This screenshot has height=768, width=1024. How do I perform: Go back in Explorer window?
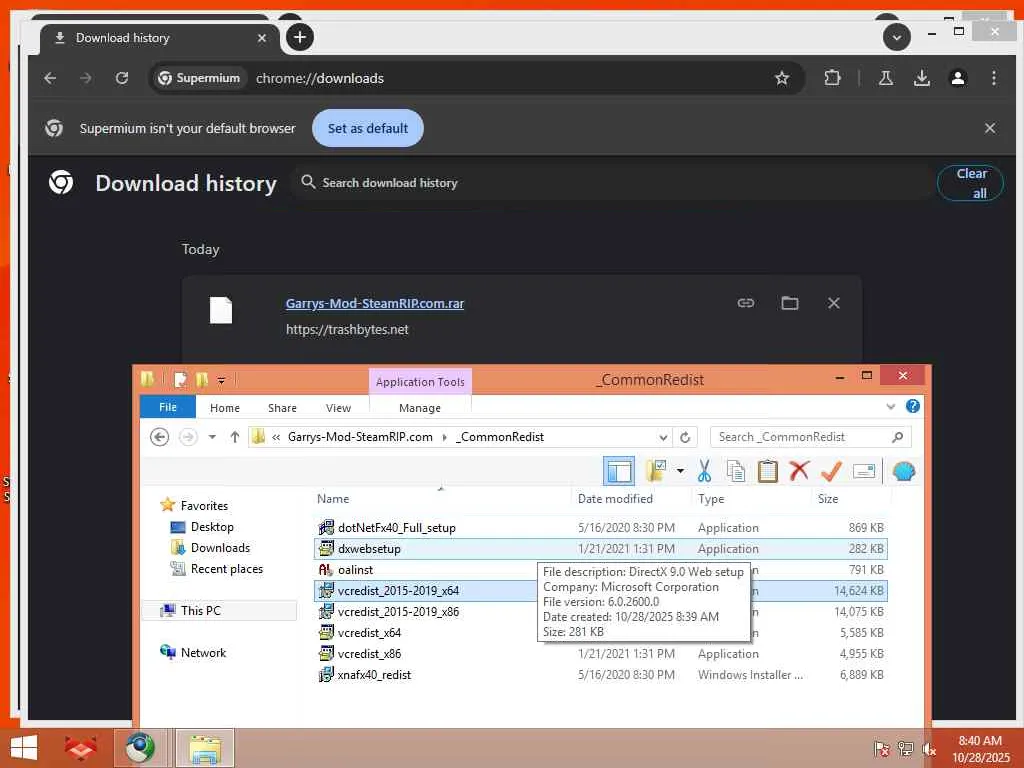coord(159,437)
